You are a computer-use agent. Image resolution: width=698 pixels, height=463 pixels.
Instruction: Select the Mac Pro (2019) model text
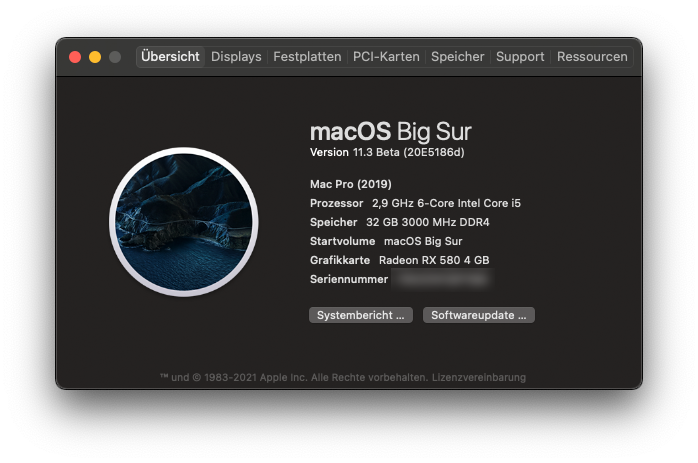(x=351, y=184)
